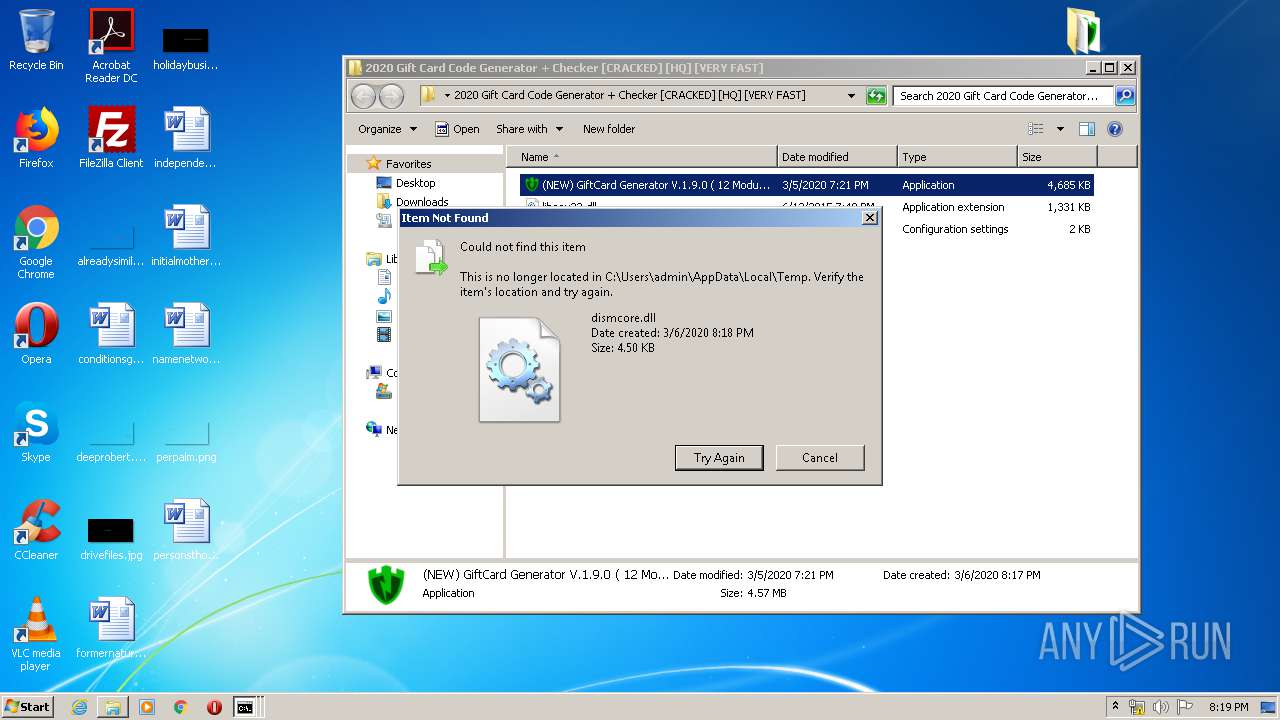Screen dimensions: 1280x720
Task: Click Change your view icon
Action: click(x=1036, y=129)
